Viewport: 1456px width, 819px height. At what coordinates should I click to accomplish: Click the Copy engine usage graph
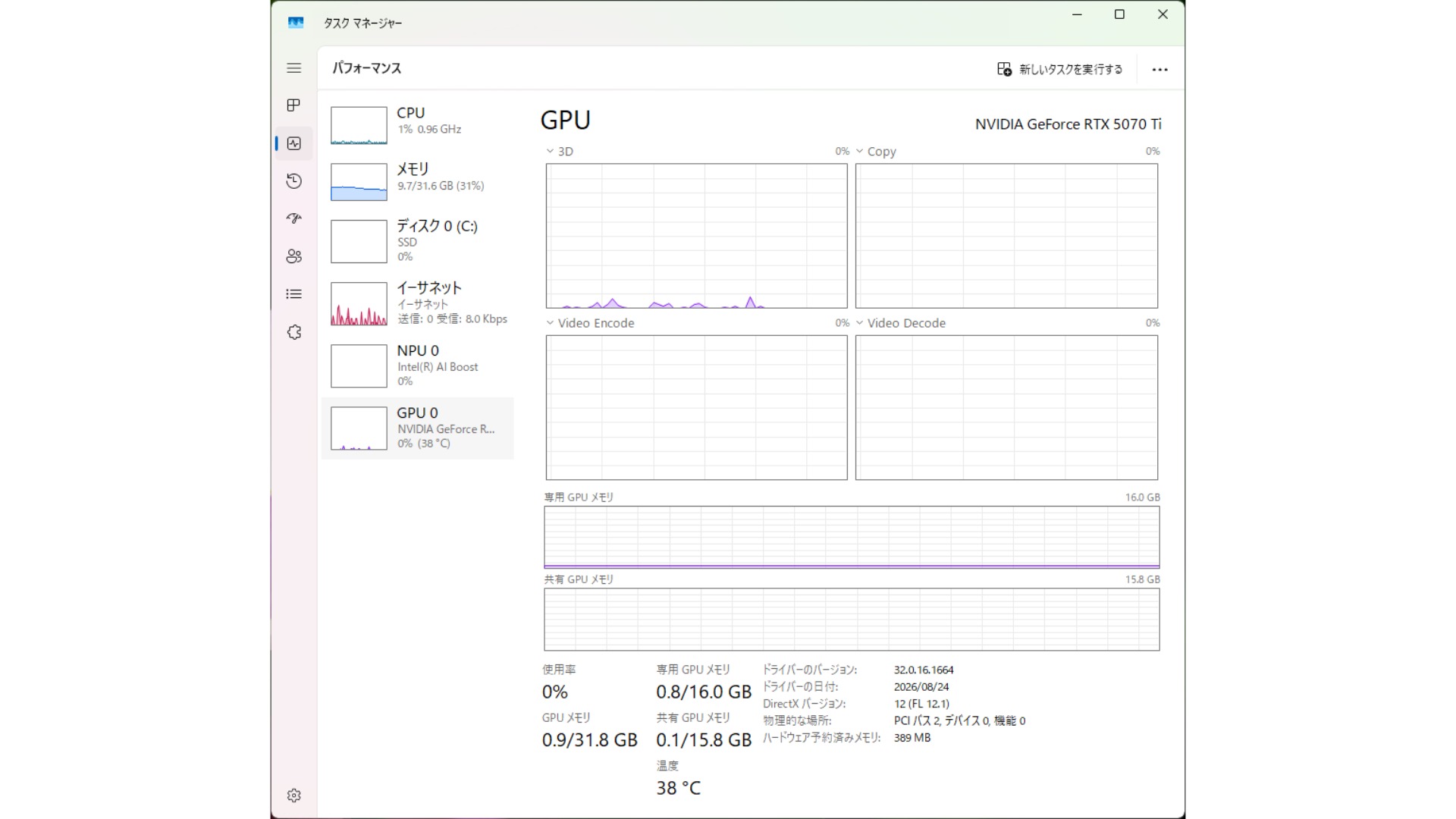(1006, 236)
